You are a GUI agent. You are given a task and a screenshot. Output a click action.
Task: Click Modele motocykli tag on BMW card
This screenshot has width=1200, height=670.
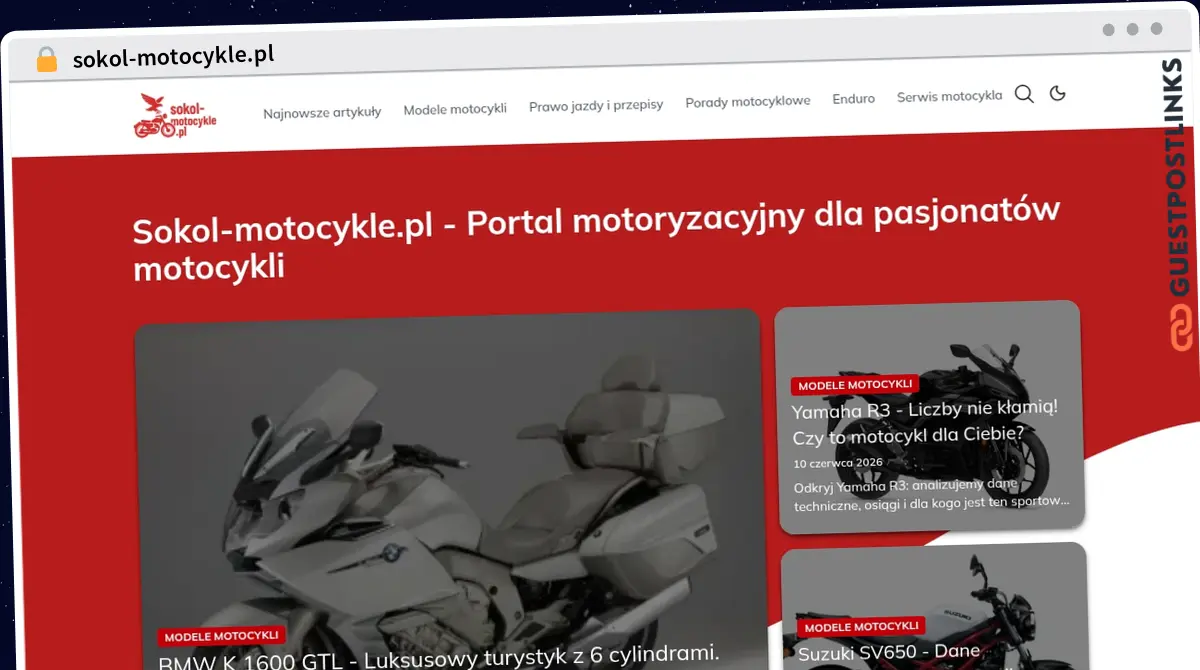pyautogui.click(x=222, y=636)
